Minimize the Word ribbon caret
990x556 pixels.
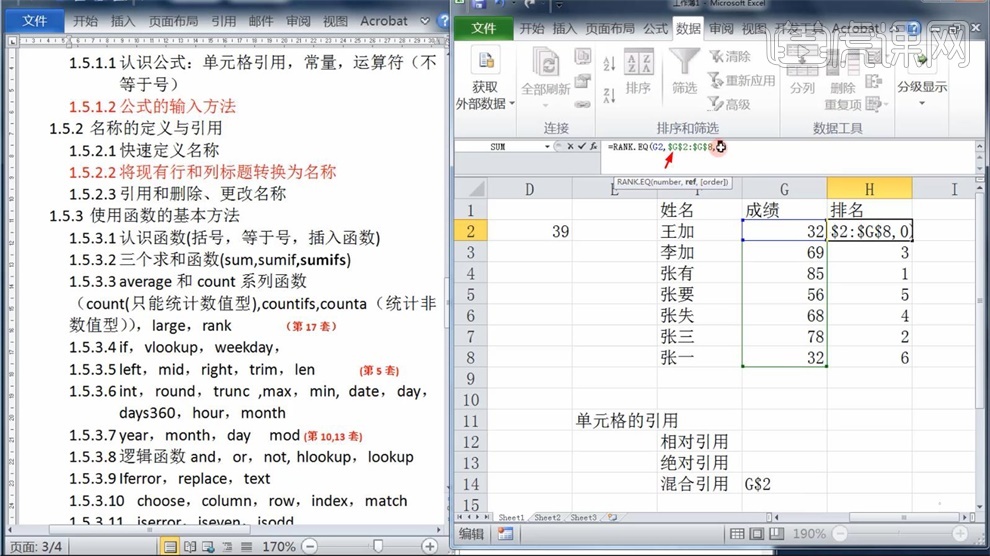click(425, 21)
